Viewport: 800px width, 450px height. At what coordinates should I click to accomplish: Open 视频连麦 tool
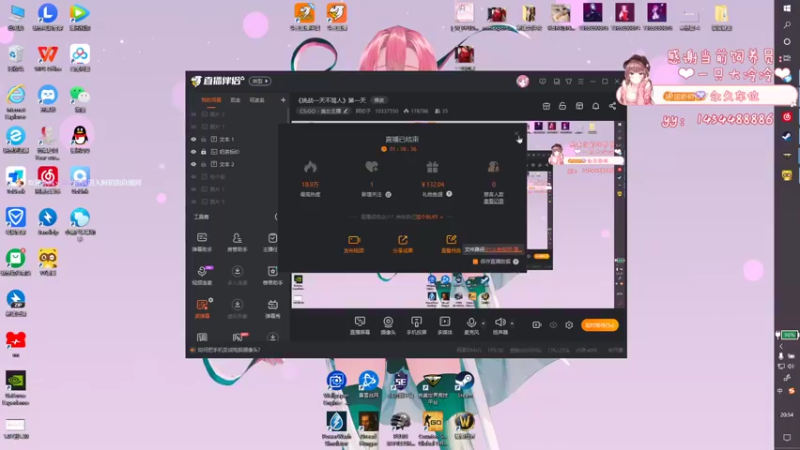coord(202,276)
